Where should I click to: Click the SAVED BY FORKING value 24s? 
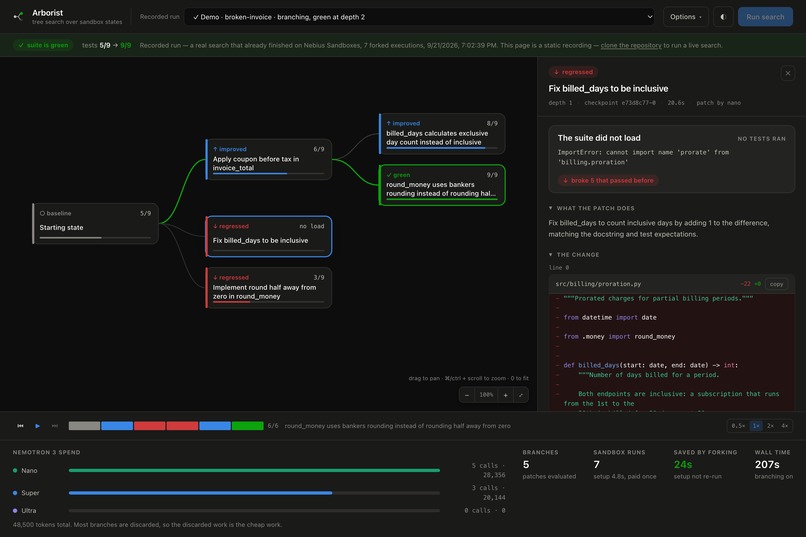[x=683, y=465]
